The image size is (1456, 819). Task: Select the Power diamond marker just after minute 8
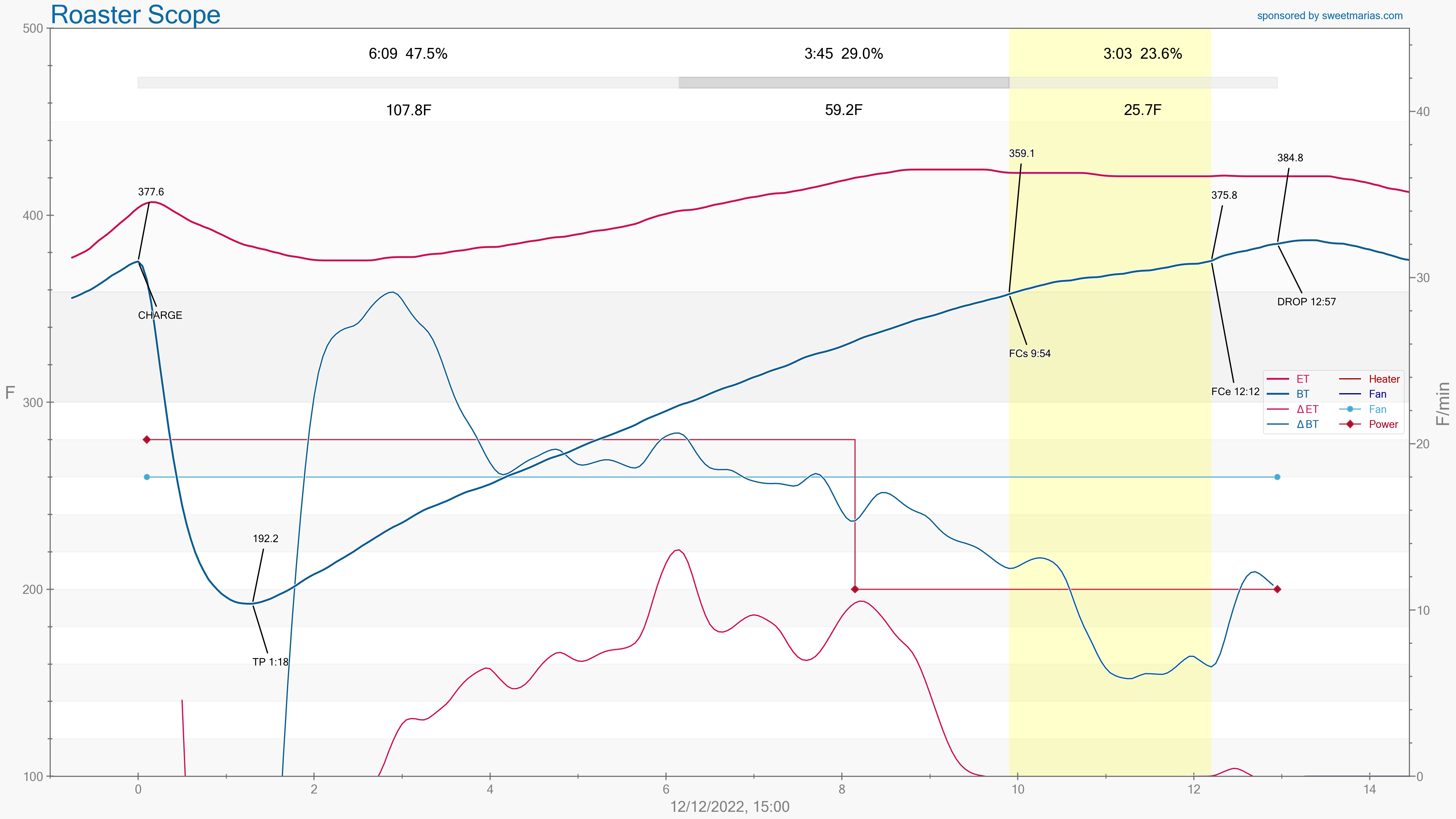(x=855, y=589)
